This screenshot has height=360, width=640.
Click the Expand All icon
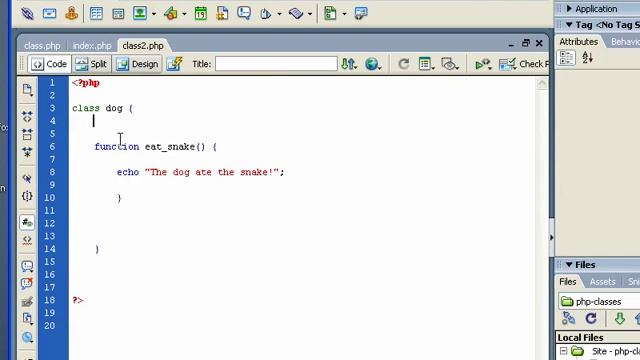tap(27, 152)
